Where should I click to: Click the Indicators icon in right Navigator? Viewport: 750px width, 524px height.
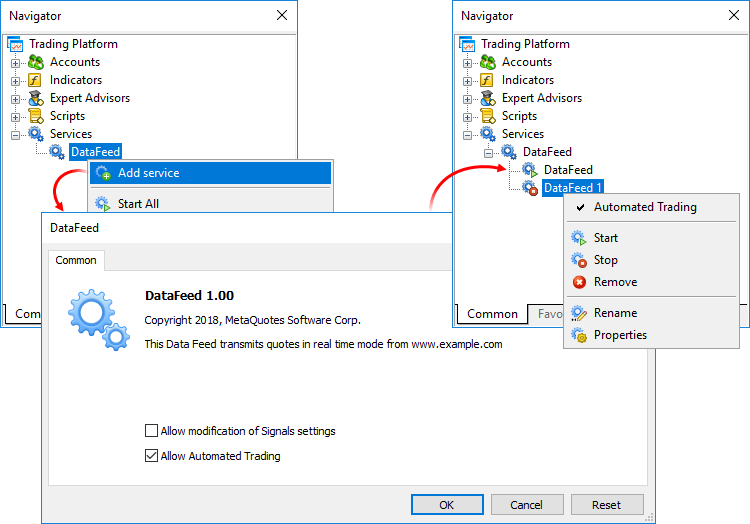(x=488, y=80)
